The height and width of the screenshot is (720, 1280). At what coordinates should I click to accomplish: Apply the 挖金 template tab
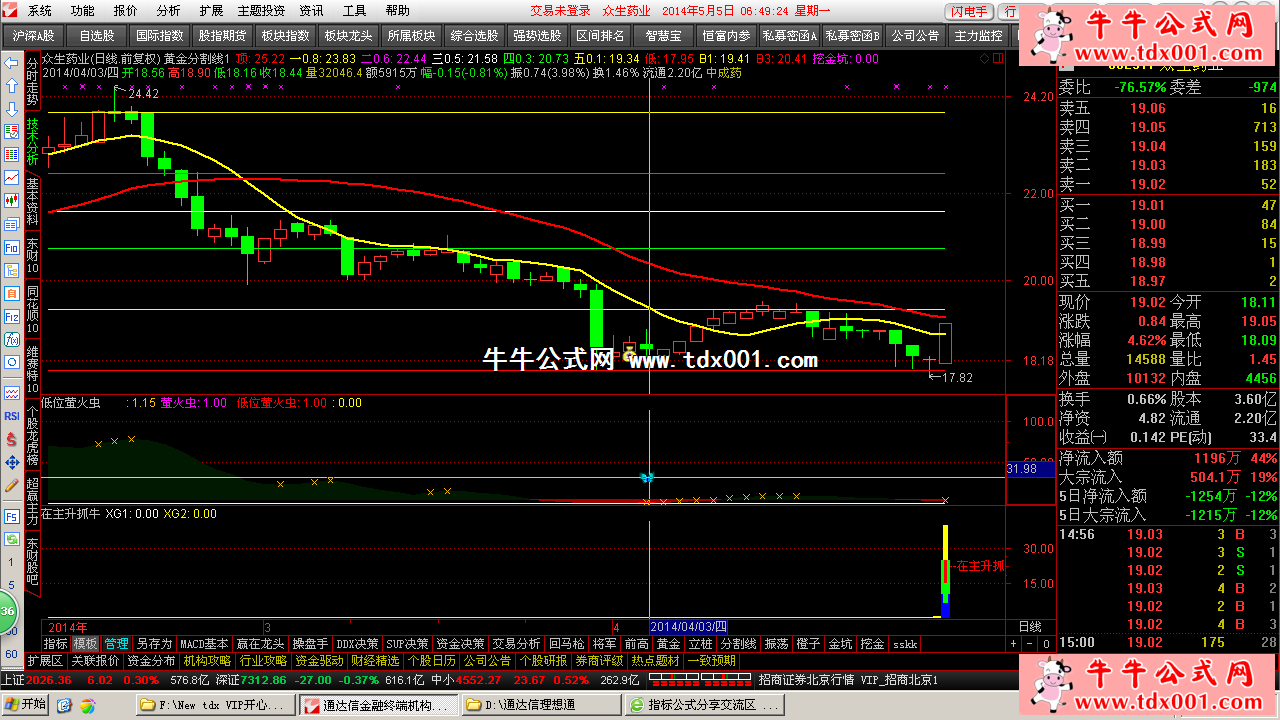pyautogui.click(x=873, y=644)
